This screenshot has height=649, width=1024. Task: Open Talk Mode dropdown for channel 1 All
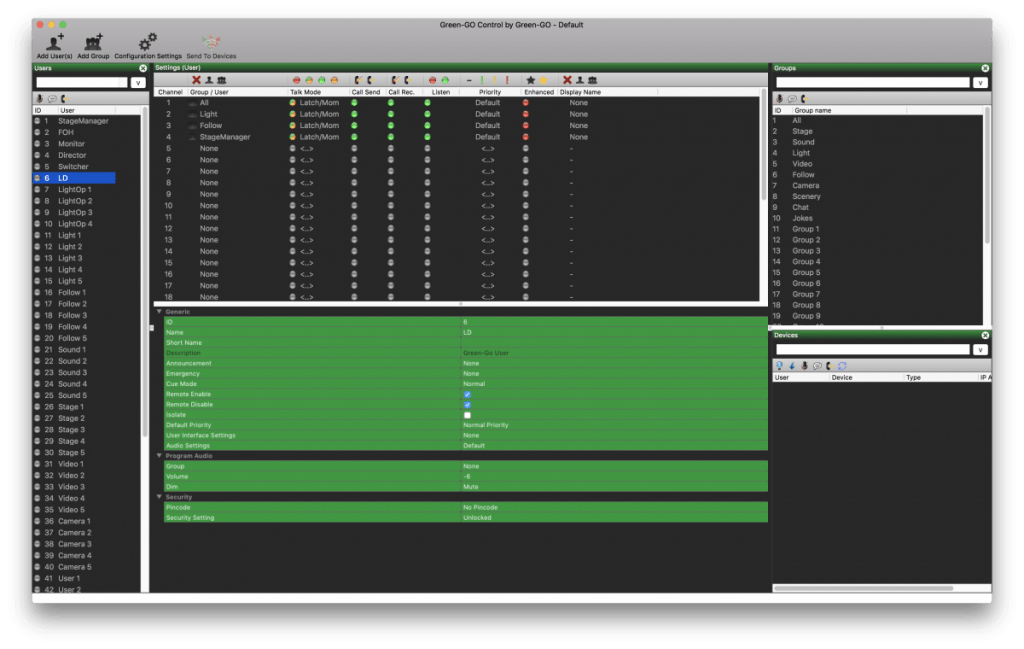319,103
